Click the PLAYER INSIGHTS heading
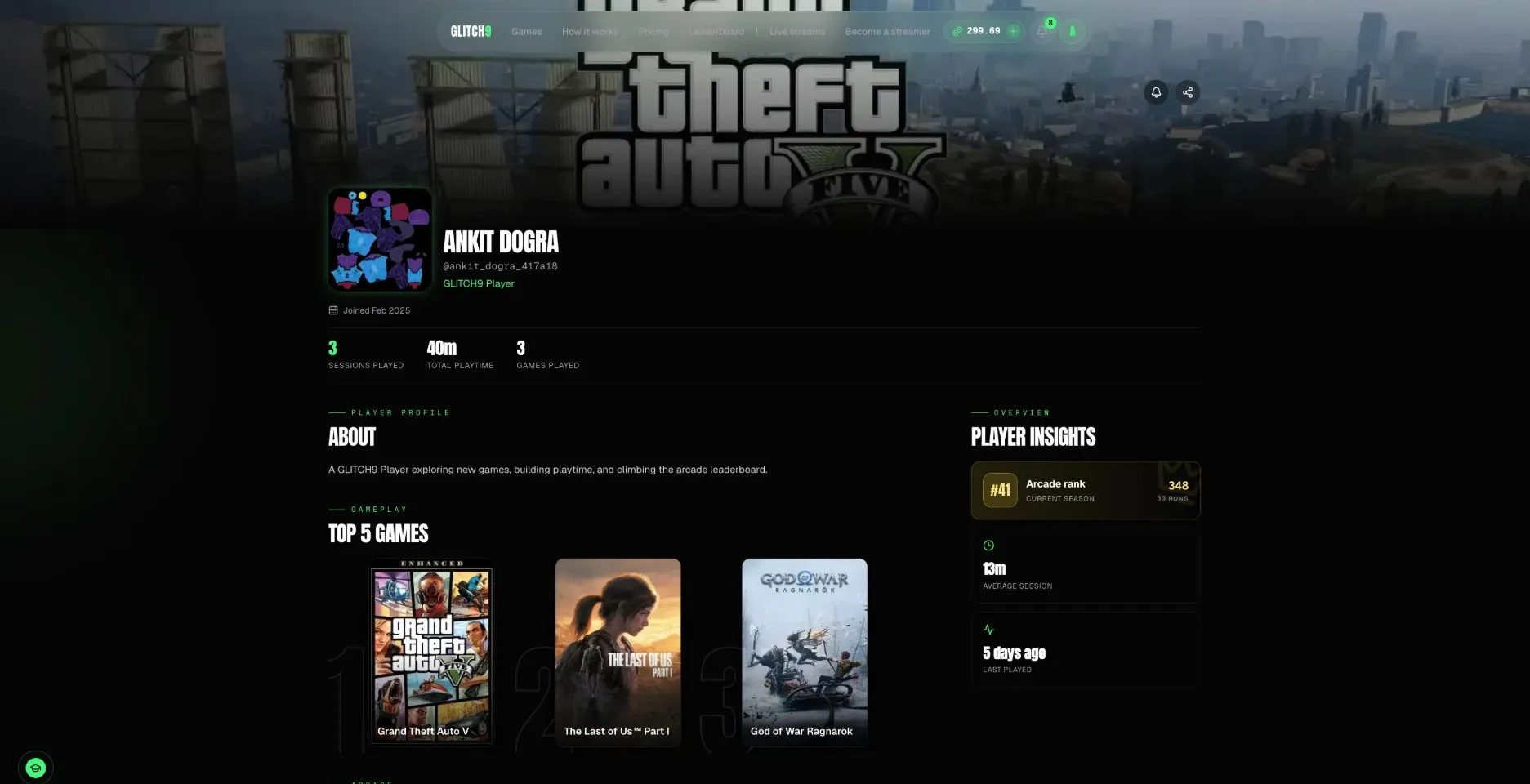 click(x=1033, y=437)
